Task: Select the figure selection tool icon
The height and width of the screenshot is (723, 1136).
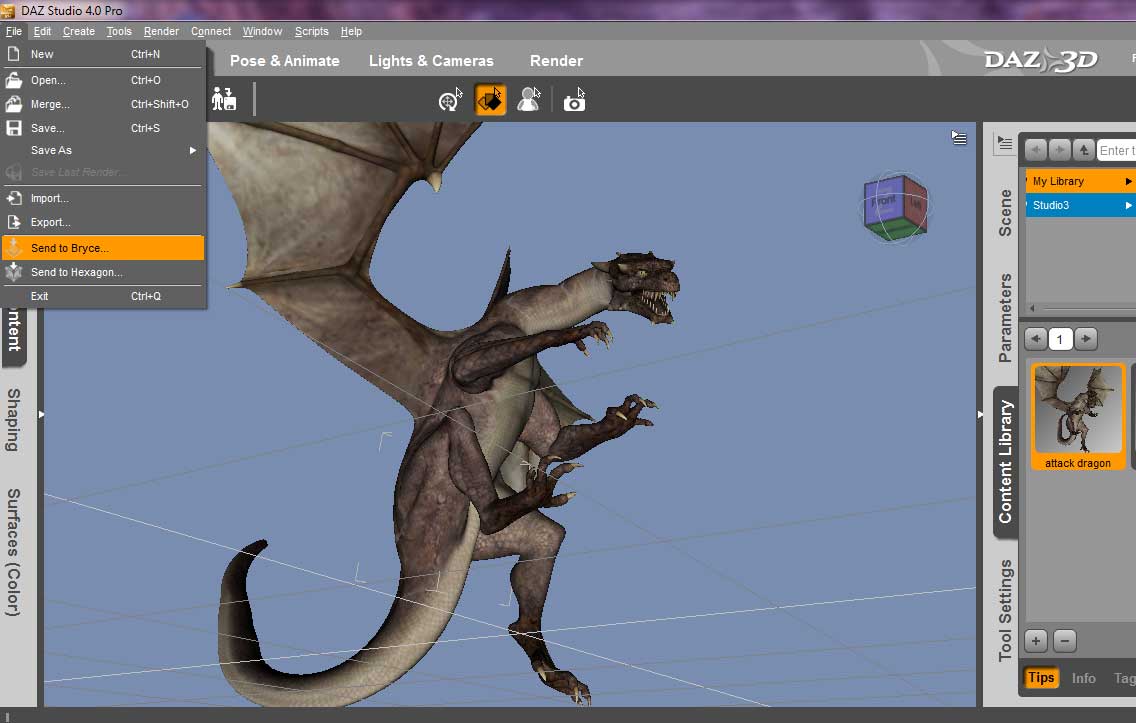Action: [x=529, y=100]
